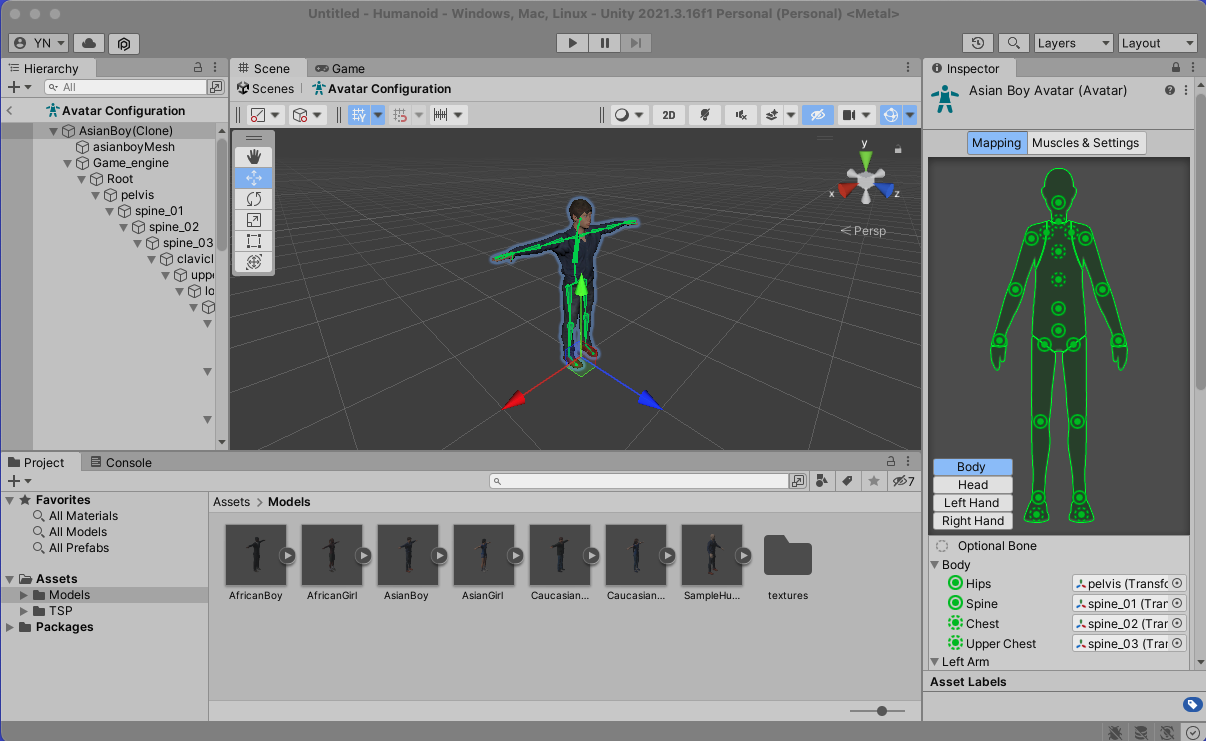Open the Undo History icon
1206x741 pixels.
coord(977,43)
